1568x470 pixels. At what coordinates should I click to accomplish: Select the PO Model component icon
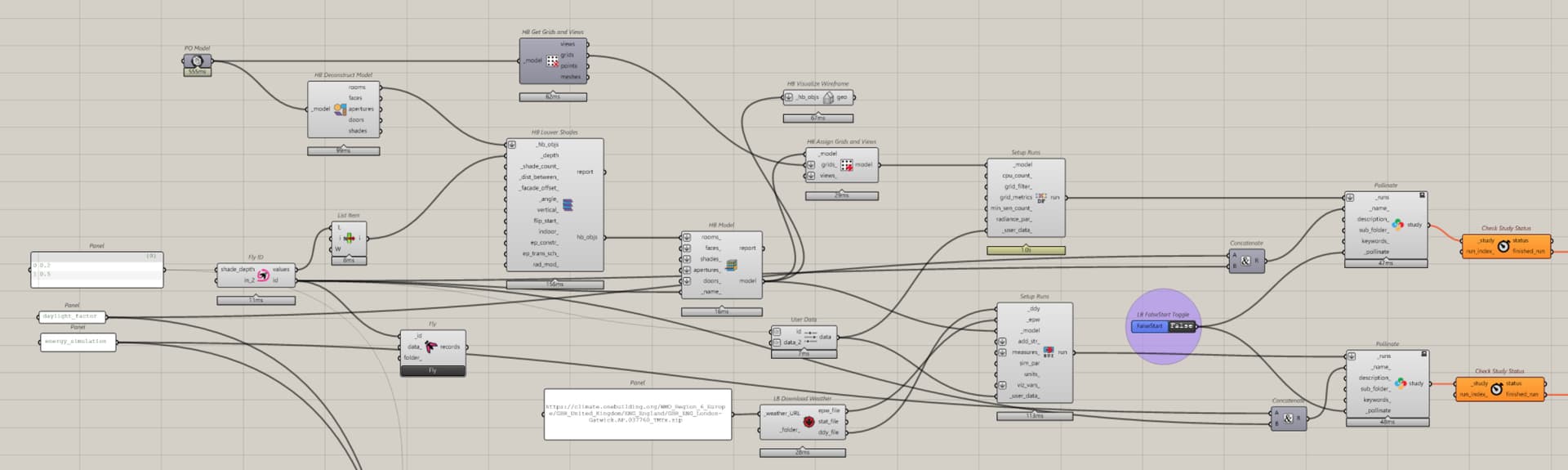click(x=197, y=60)
